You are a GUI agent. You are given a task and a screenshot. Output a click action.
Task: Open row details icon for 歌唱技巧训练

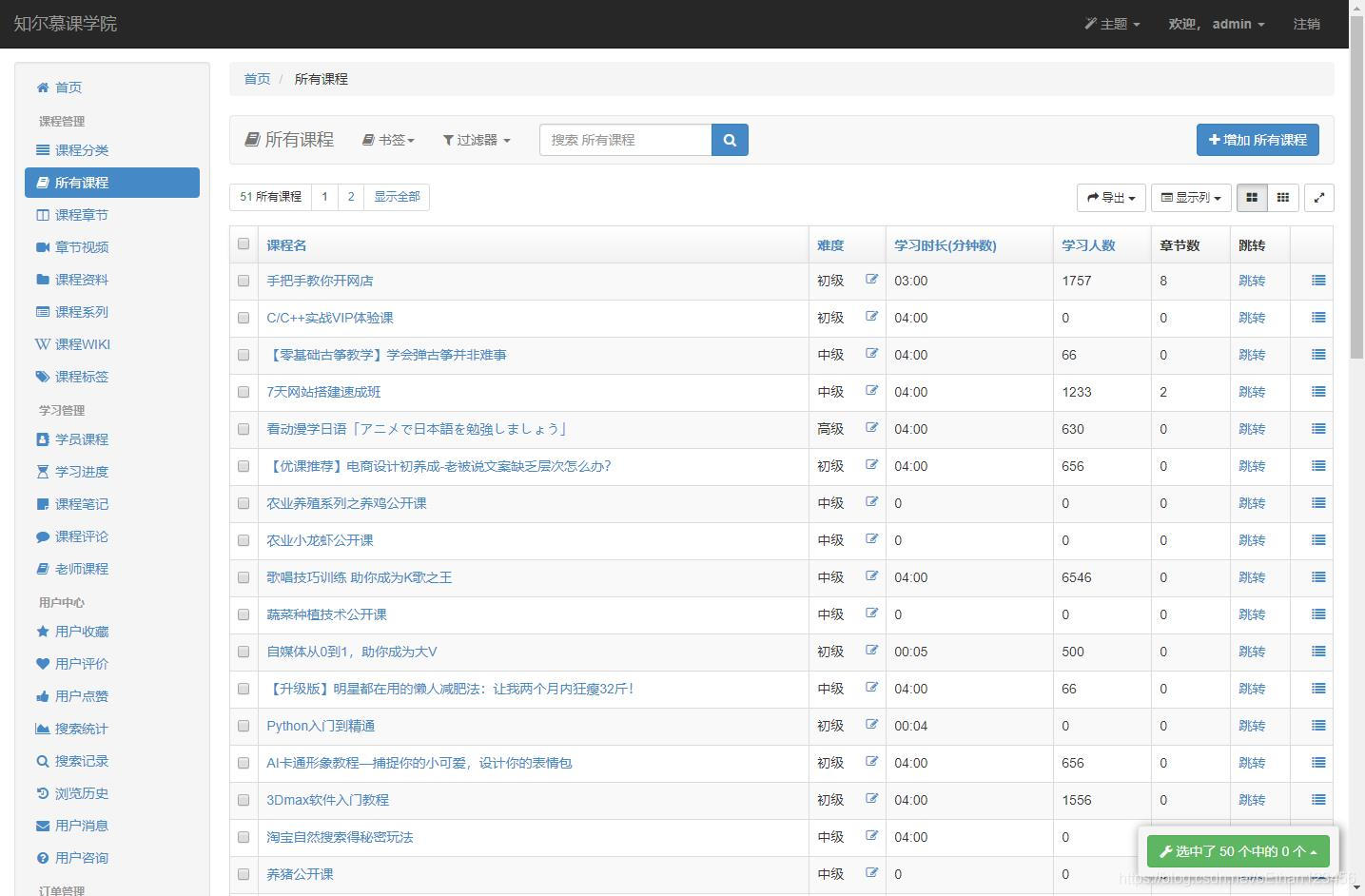(x=1318, y=577)
